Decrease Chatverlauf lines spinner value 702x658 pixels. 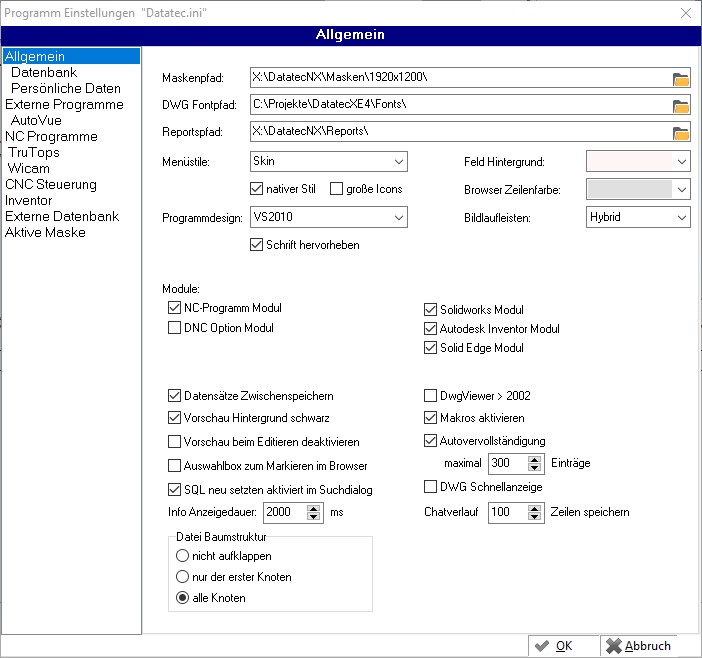coord(534,517)
